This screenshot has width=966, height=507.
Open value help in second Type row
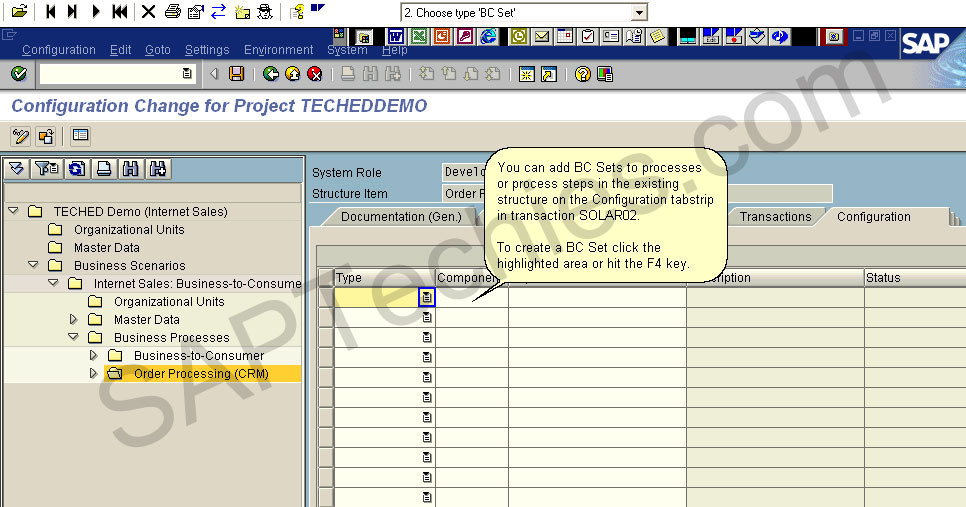pos(426,317)
